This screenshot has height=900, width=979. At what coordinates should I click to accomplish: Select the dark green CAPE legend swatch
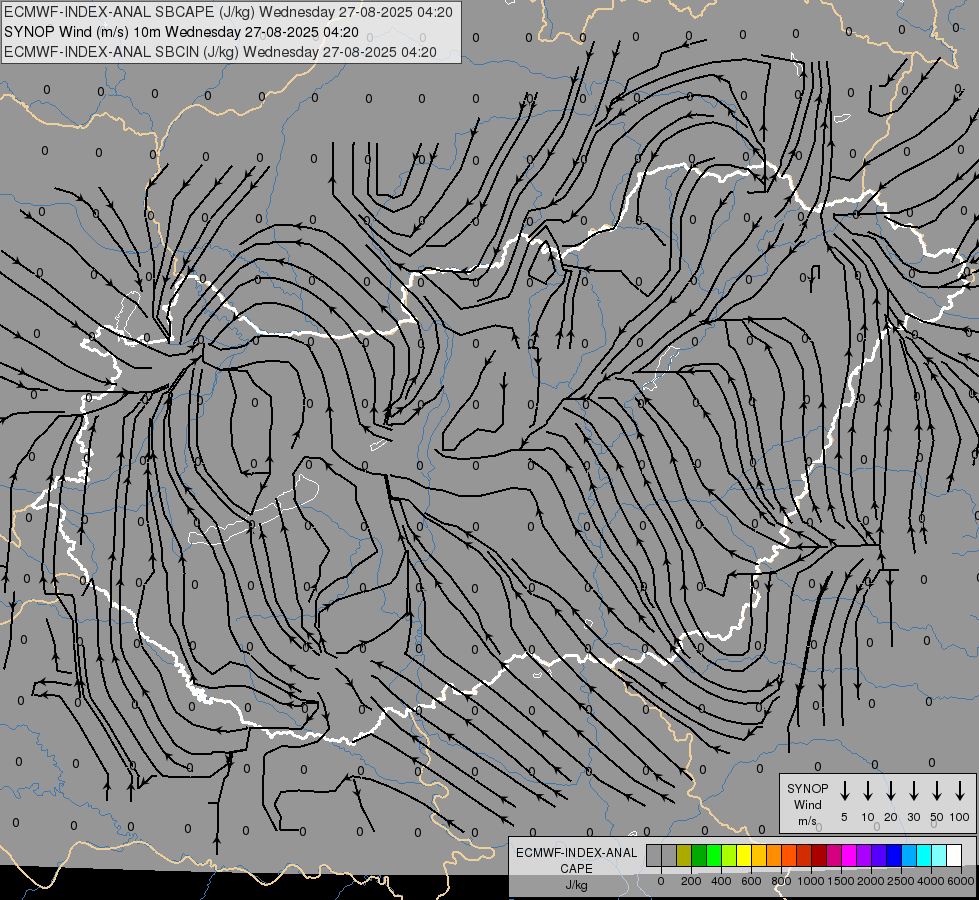click(699, 855)
